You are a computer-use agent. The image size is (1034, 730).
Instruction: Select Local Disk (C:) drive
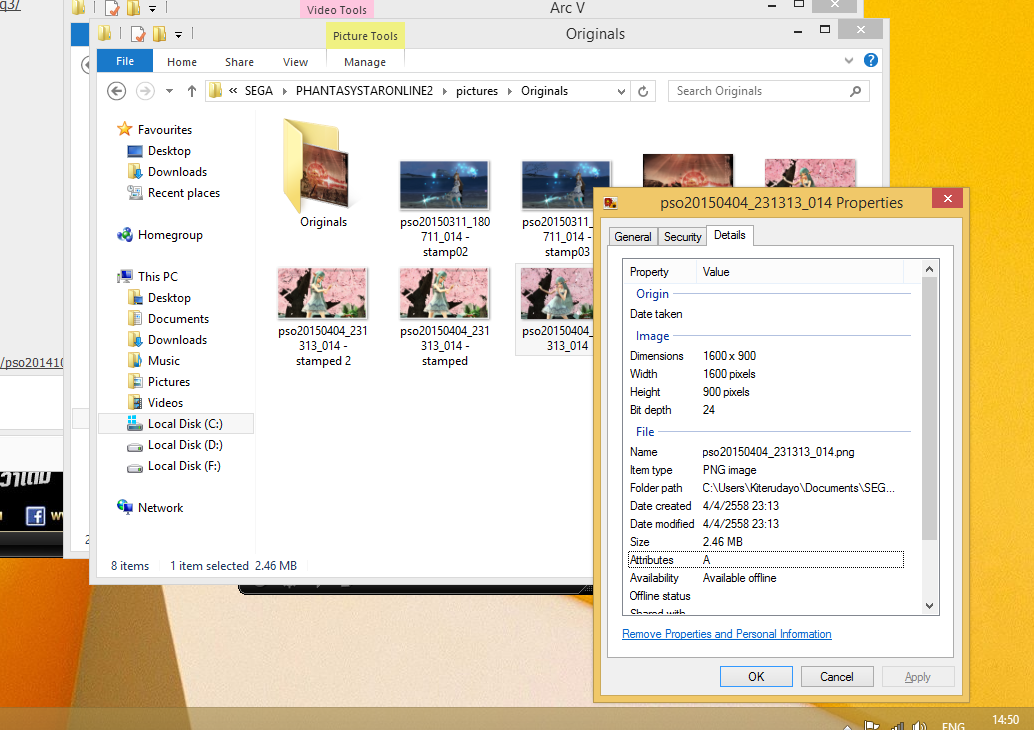click(175, 423)
